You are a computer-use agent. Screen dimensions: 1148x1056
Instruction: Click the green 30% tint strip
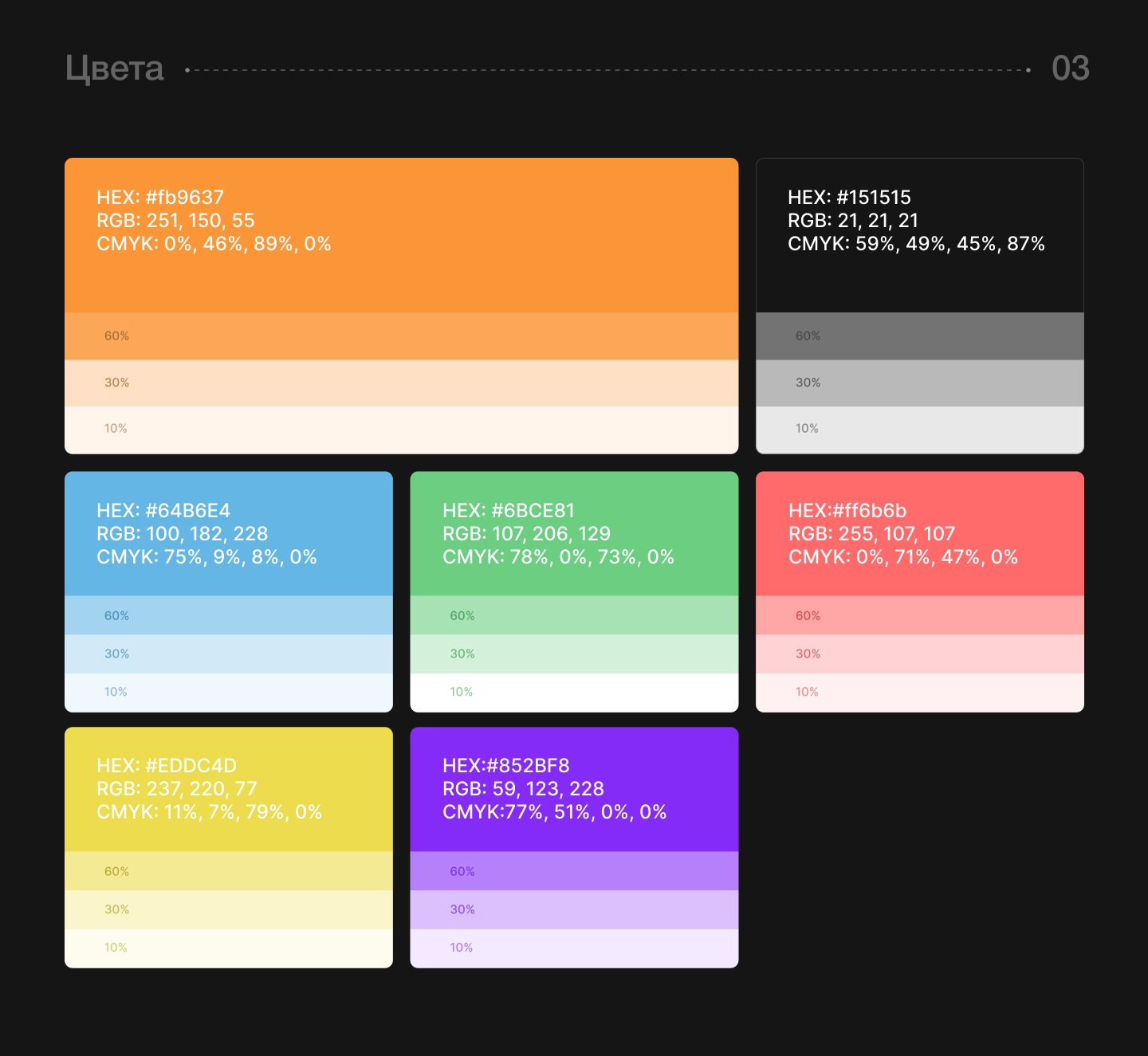click(574, 654)
